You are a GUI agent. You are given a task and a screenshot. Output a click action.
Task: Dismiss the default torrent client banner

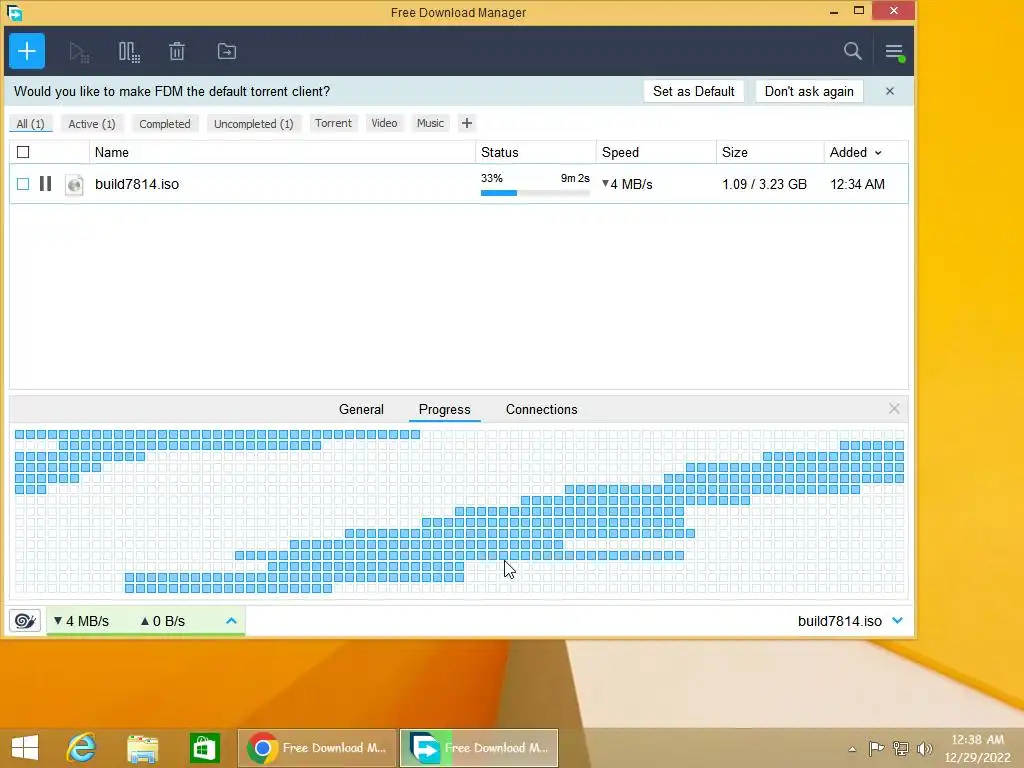[889, 91]
